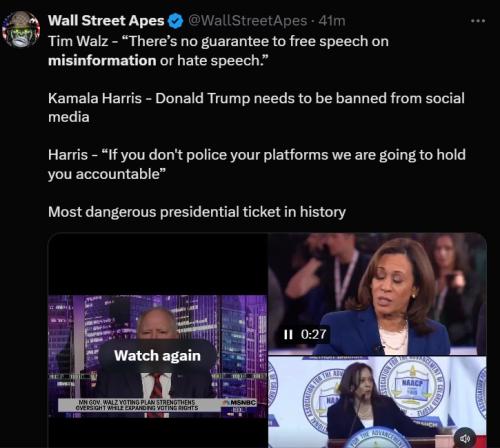
Task: Open the 41m timestamp permalink
Action: tap(332, 21)
